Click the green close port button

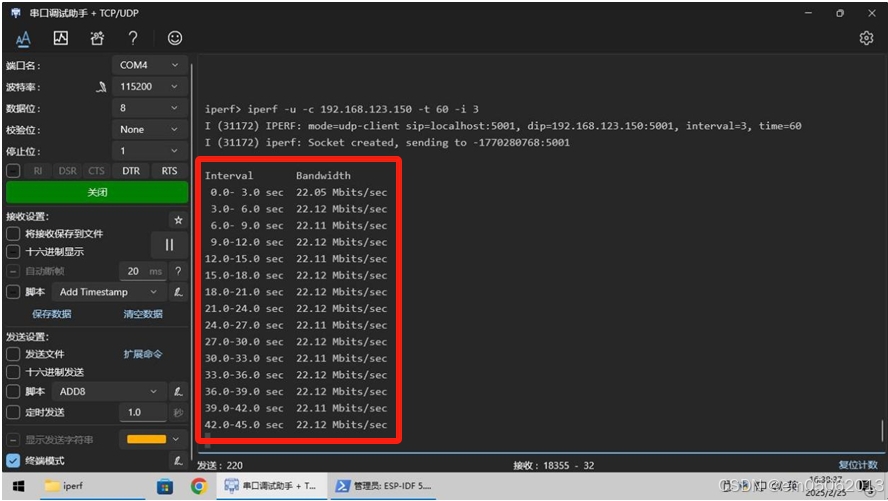point(97,192)
